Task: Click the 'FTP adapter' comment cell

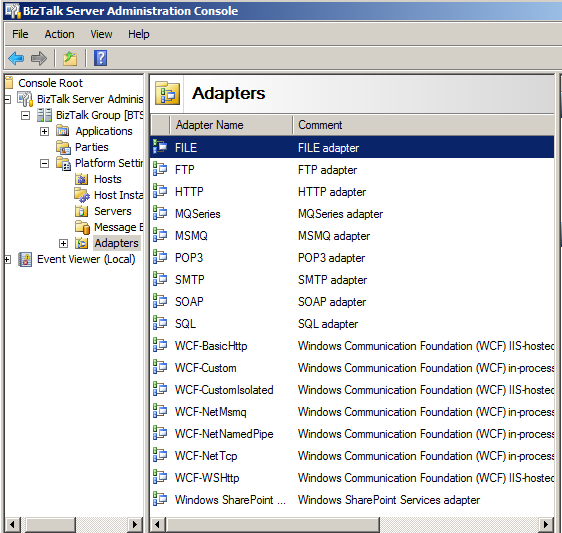Action: (x=328, y=170)
